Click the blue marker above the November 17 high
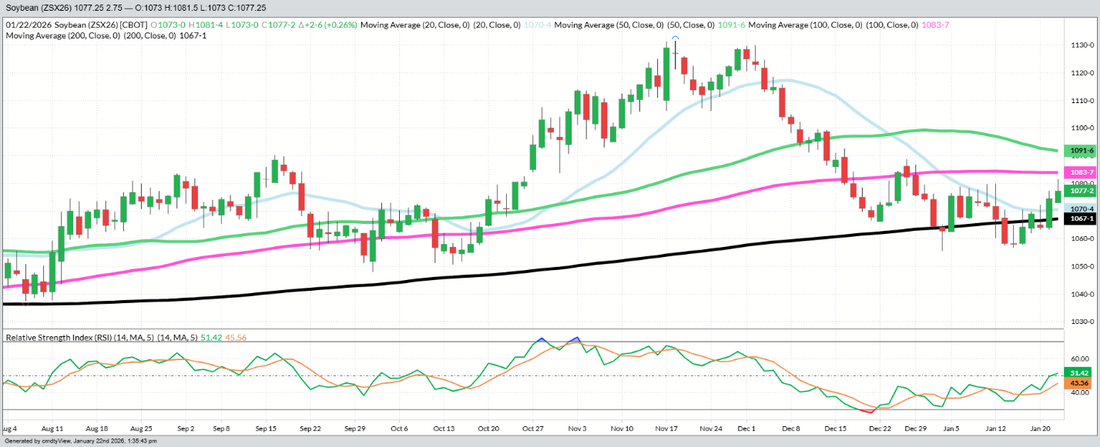 point(675,38)
